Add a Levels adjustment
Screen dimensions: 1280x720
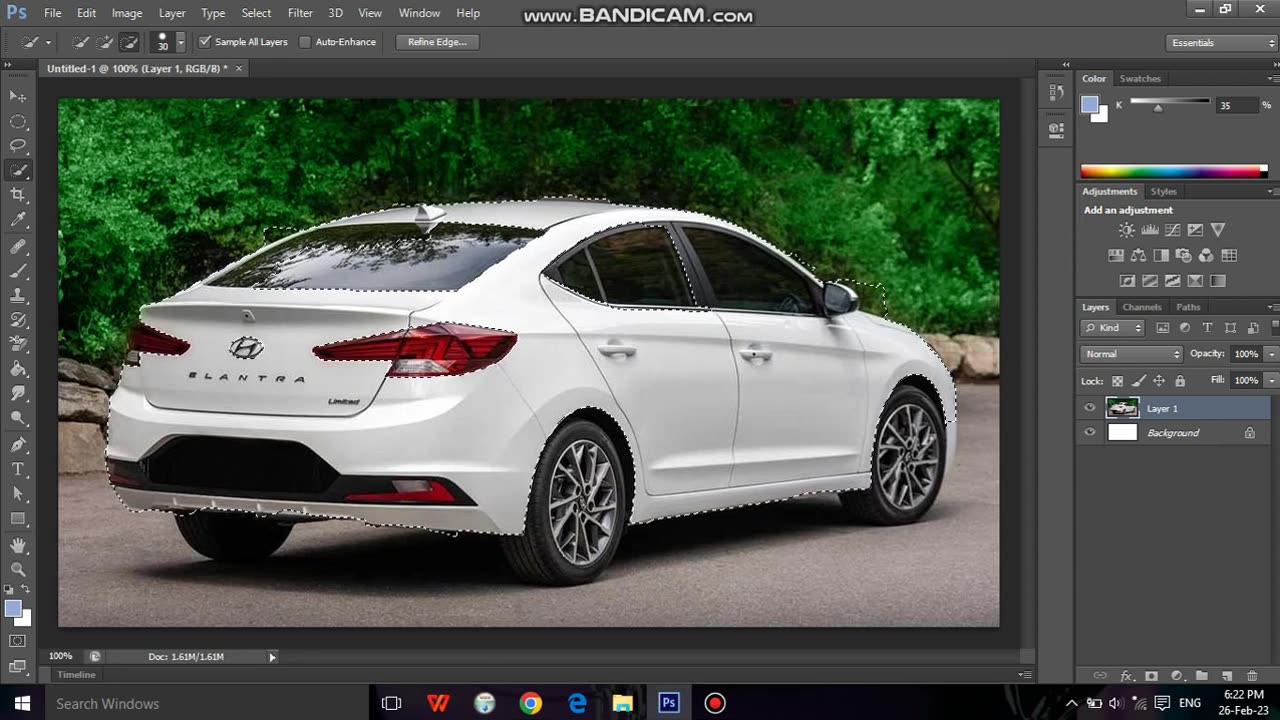[1150, 230]
